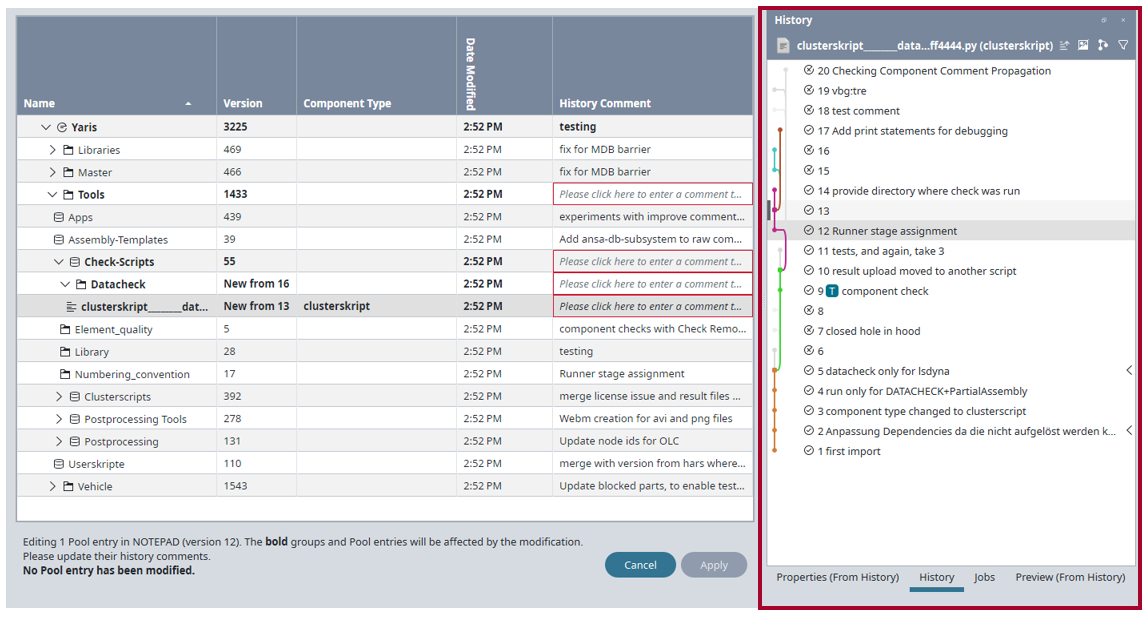This screenshot has height=617, width=1148.
Task: Click the Check-Scripts row comment field
Action: [x=652, y=261]
